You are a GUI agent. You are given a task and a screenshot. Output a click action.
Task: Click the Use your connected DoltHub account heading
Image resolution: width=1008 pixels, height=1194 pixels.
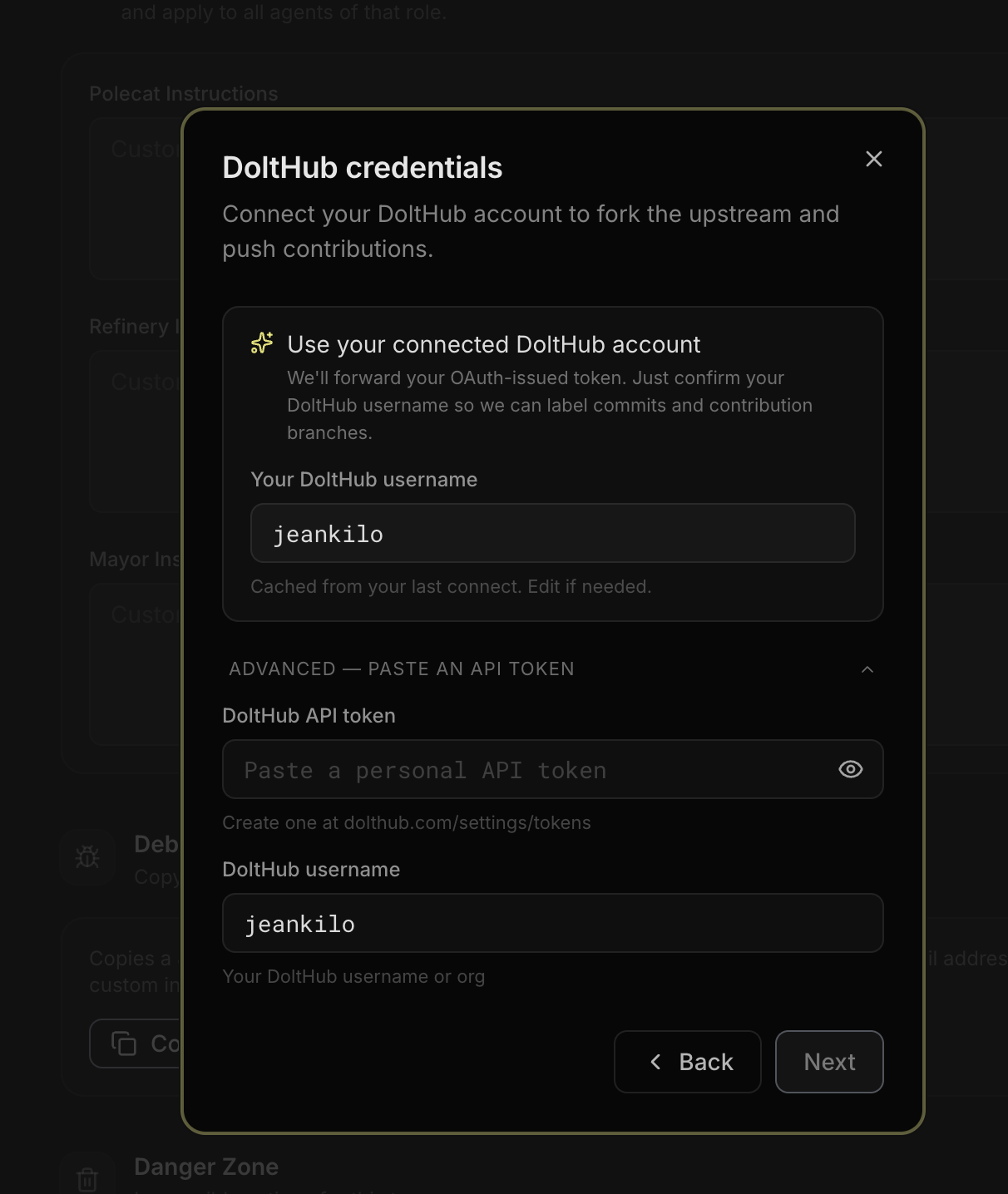coord(494,344)
